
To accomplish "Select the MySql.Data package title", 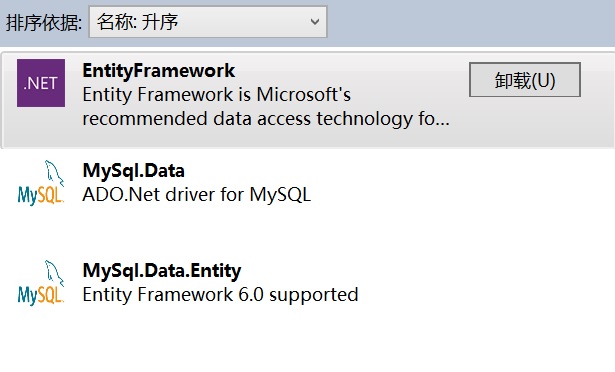I will [x=133, y=171].
